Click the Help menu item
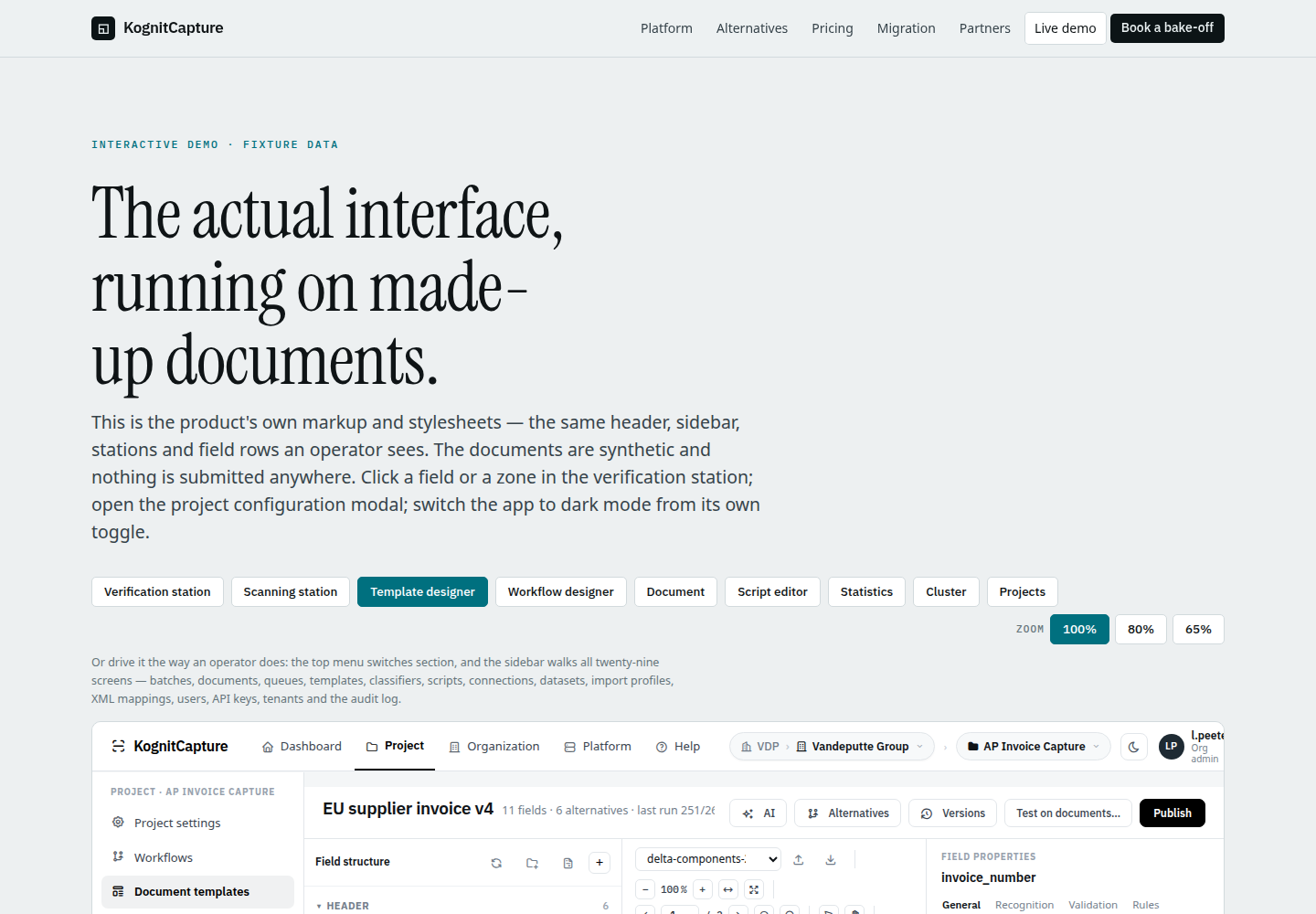This screenshot has height=914, width=1316. coord(678,747)
